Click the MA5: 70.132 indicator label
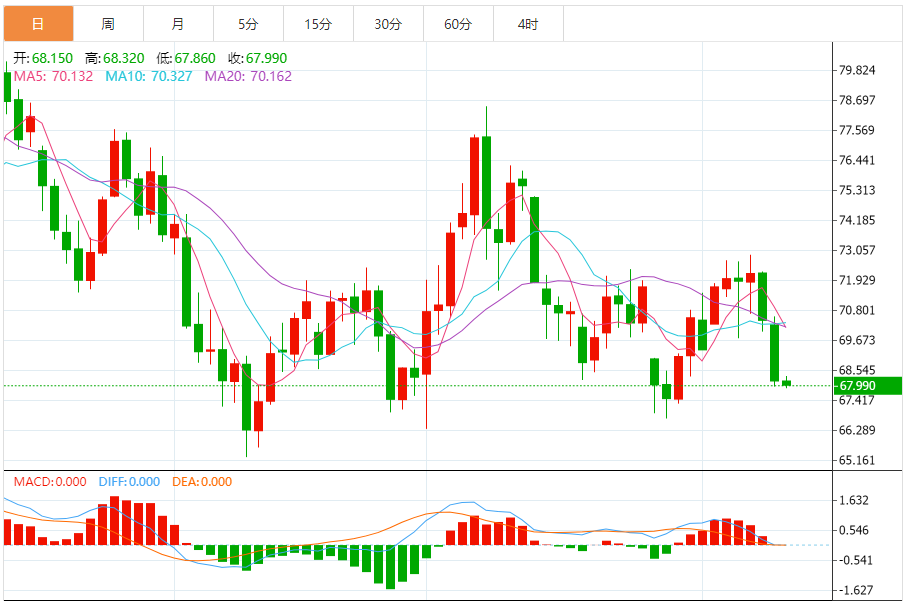The height and width of the screenshot is (601, 909). click(x=53, y=77)
